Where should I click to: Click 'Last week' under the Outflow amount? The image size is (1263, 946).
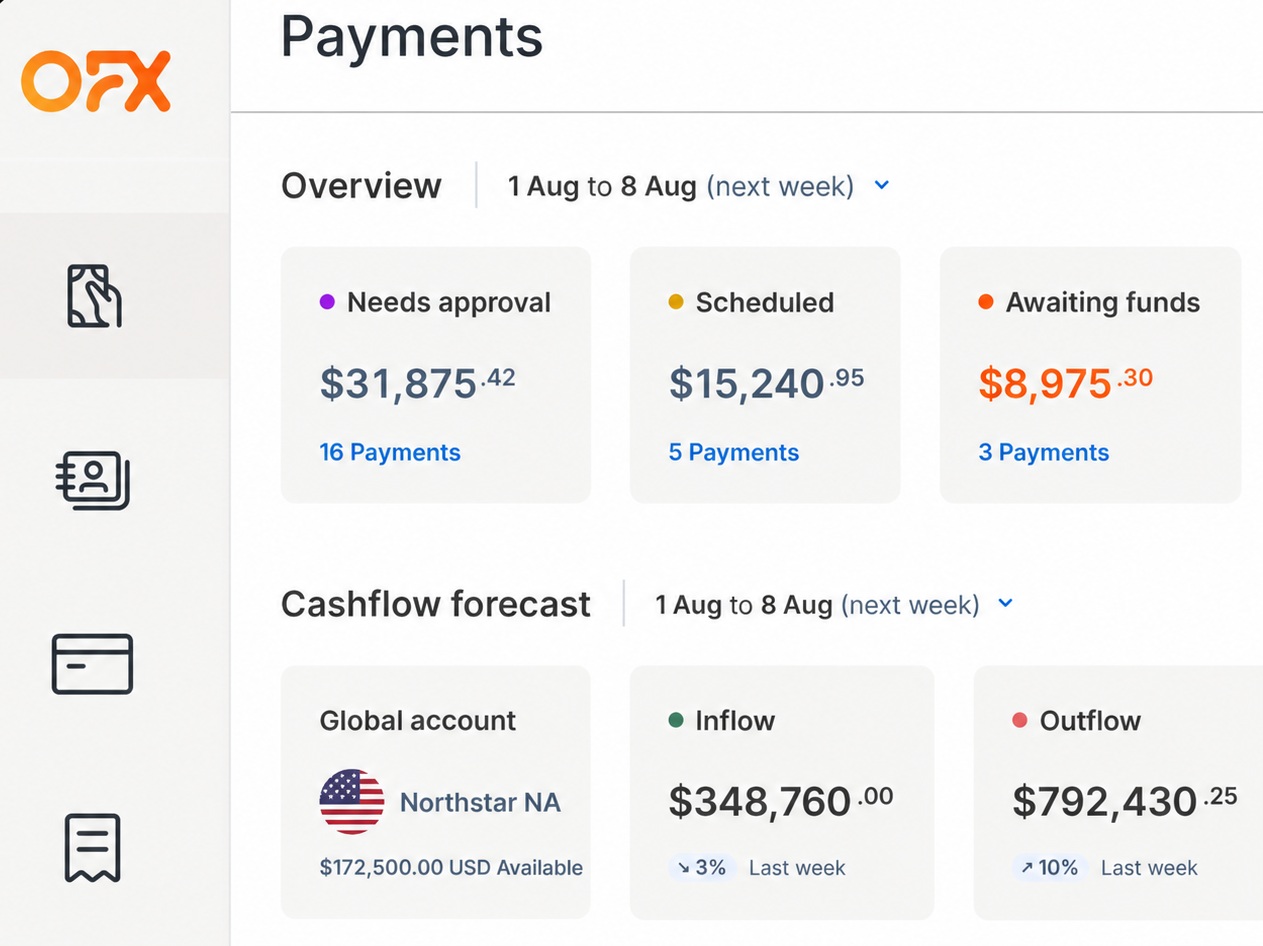coord(1149,868)
